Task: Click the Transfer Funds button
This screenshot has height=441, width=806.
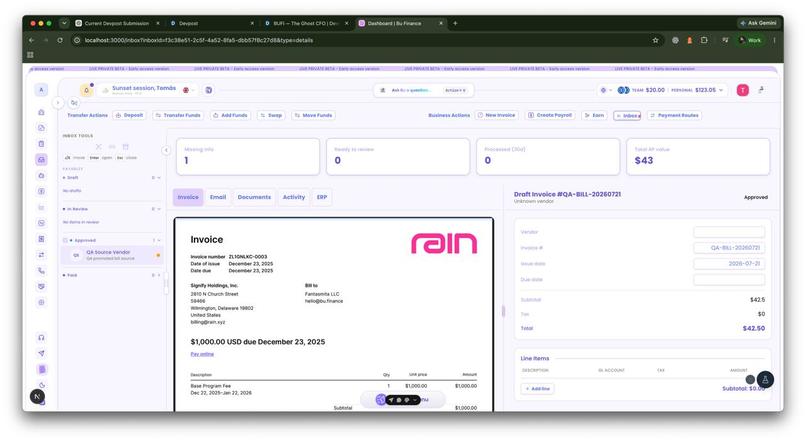Action: pos(178,116)
